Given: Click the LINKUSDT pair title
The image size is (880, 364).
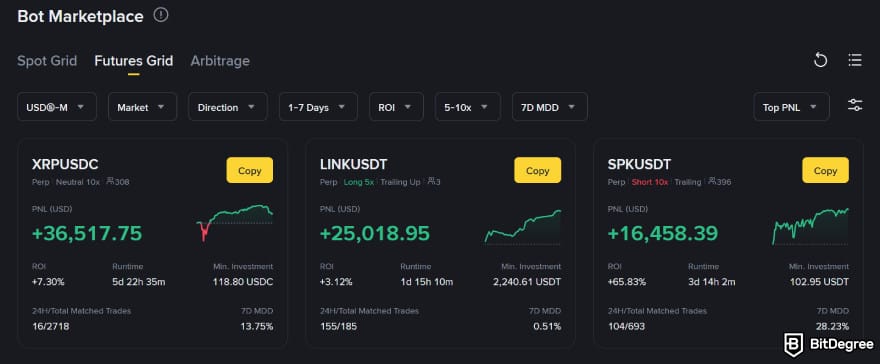Looking at the screenshot, I should (354, 164).
